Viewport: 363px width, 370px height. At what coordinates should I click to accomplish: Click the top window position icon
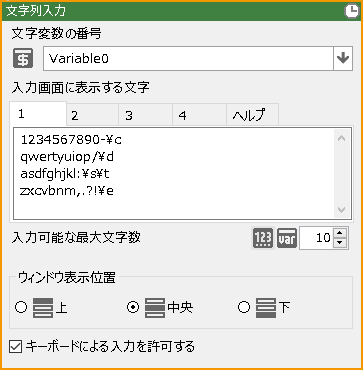43,308
